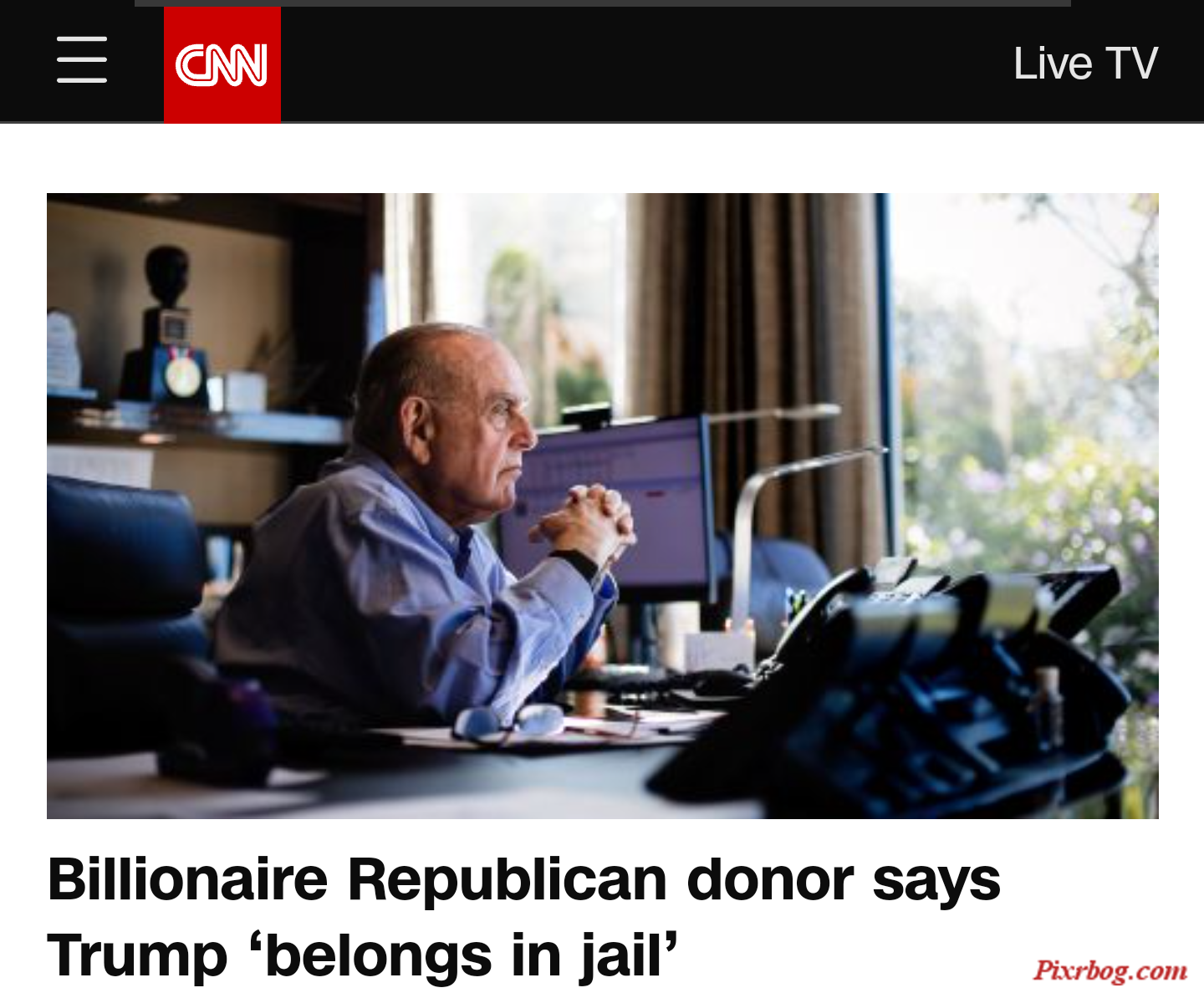Click the red CNN logo
Image resolution: width=1204 pixels, height=998 pixels.
pyautogui.click(x=222, y=65)
